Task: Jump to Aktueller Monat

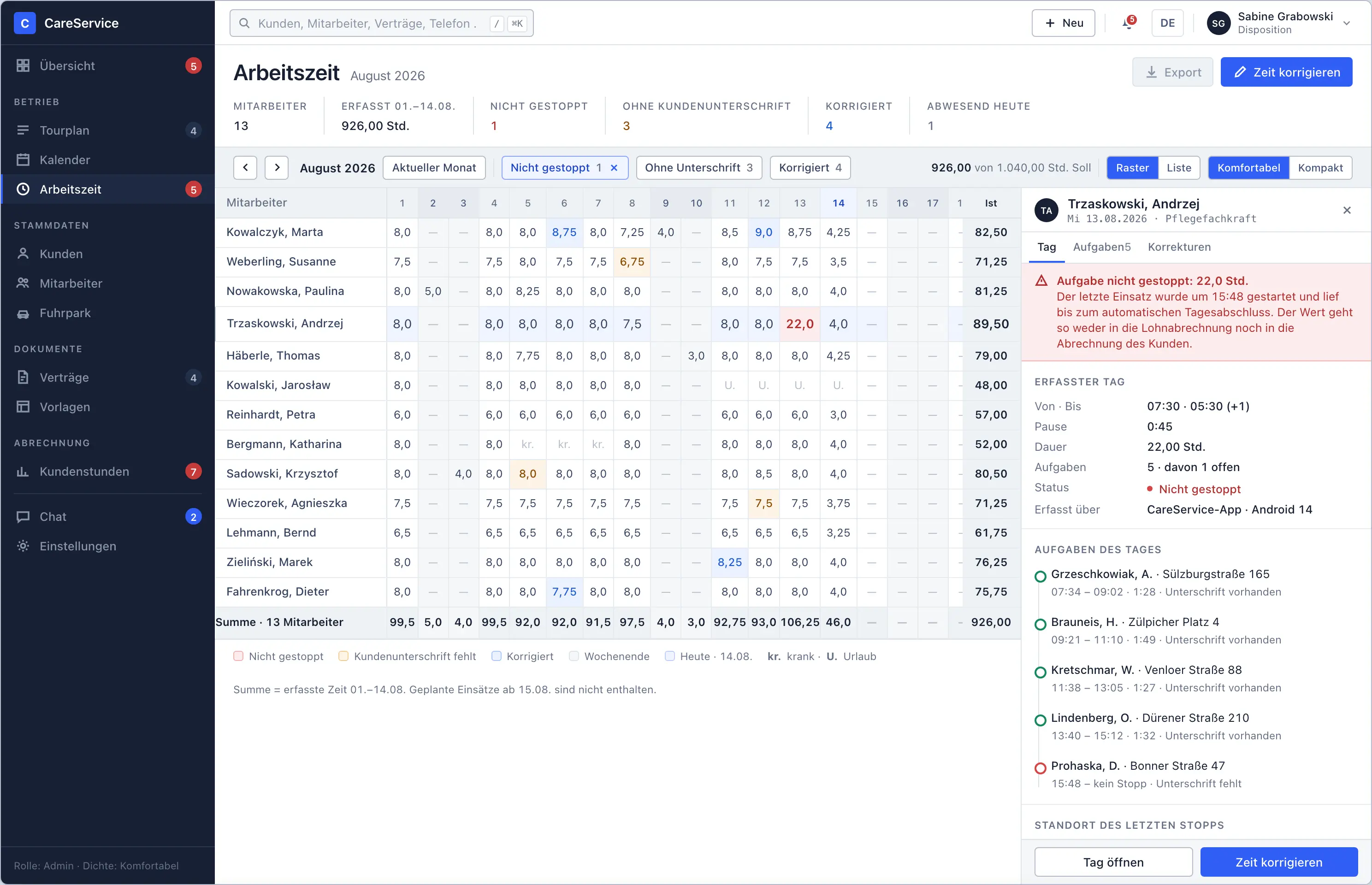Action: pos(434,168)
